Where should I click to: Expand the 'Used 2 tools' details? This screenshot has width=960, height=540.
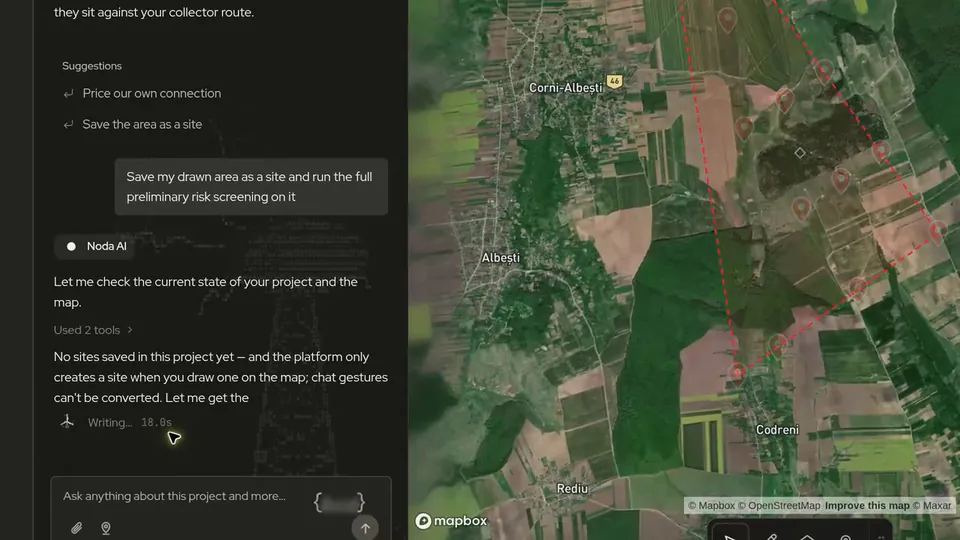[93, 330]
